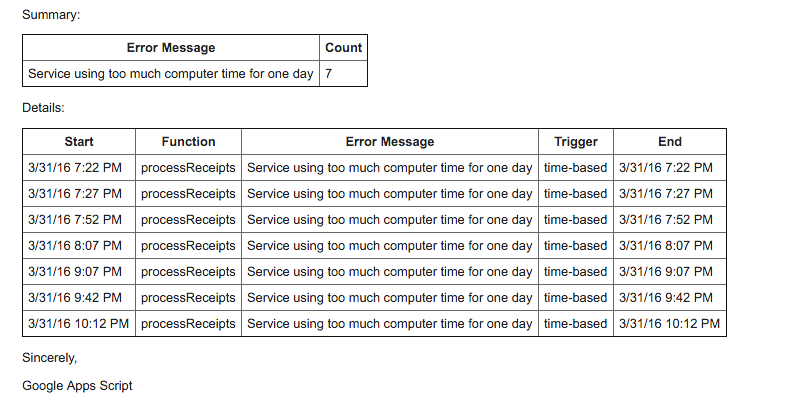Select the Error Message header in summary table
Viewport: 798px width, 399px height.
pos(171,48)
